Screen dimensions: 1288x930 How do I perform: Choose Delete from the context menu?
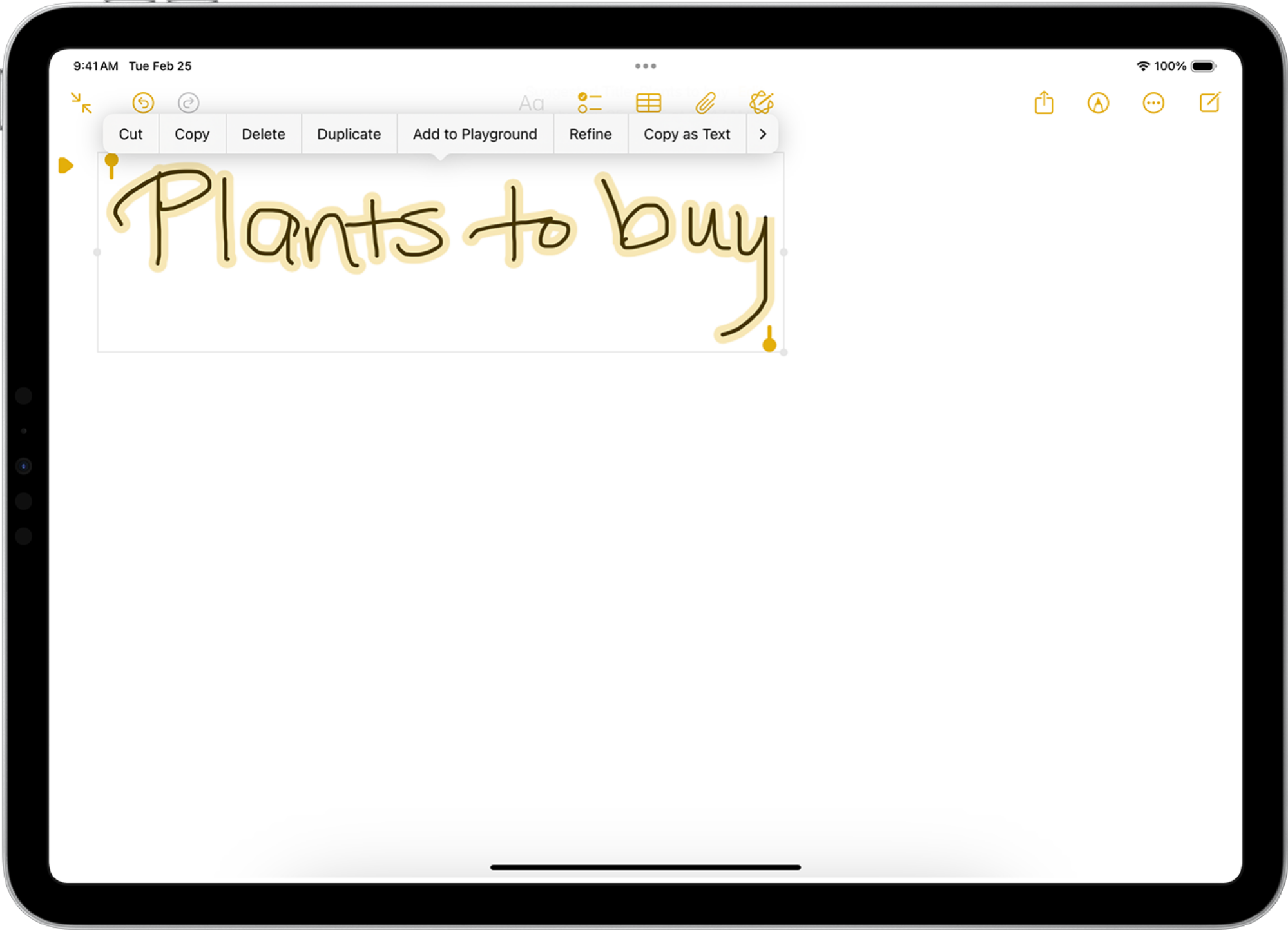click(263, 134)
